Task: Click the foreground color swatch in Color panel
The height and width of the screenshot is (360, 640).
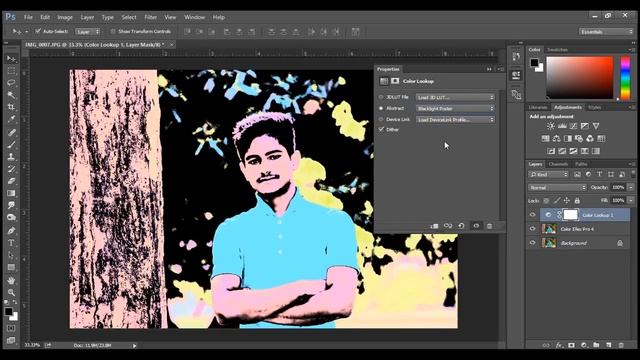Action: pos(534,62)
